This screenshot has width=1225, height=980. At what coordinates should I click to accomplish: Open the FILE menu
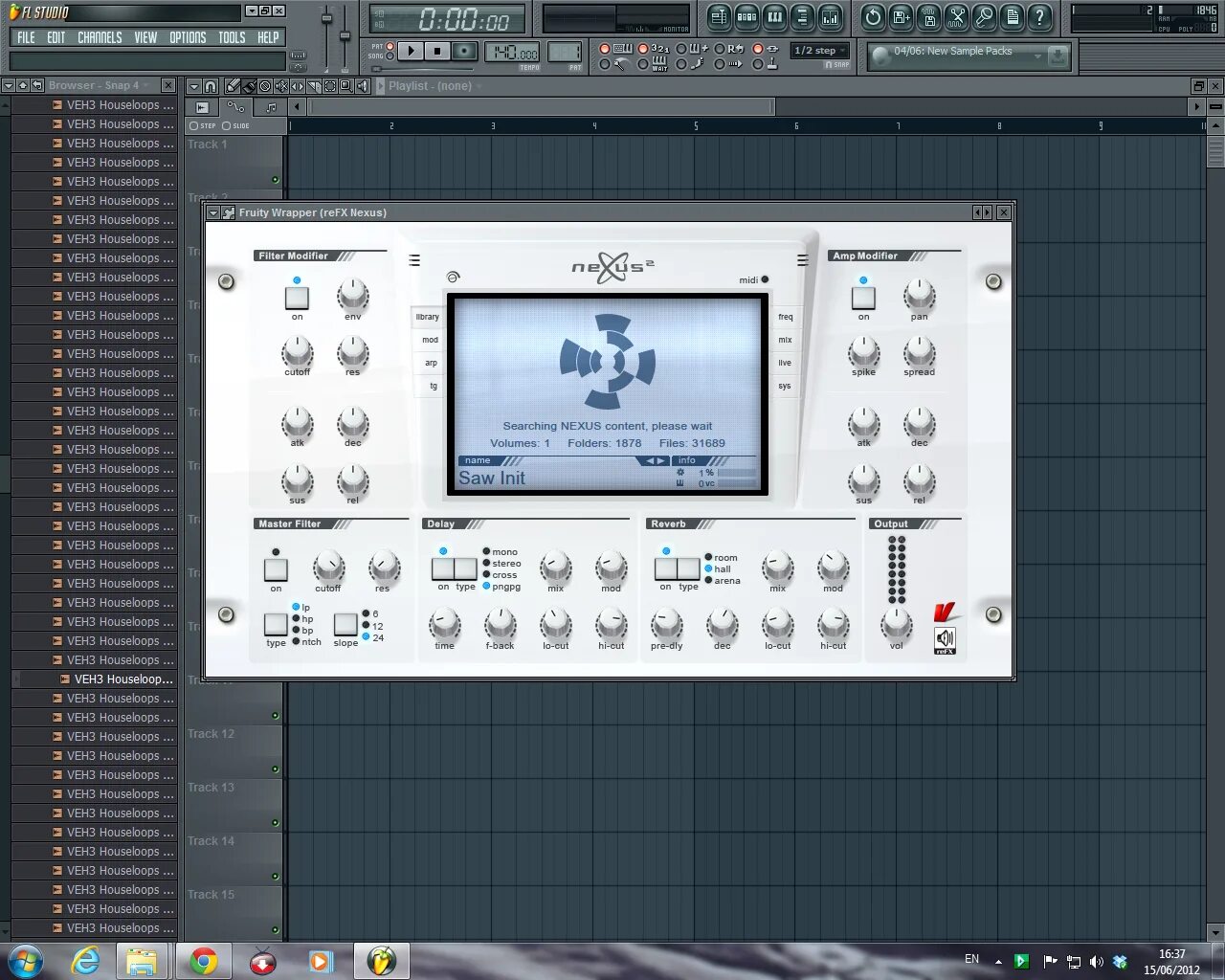[x=26, y=37]
